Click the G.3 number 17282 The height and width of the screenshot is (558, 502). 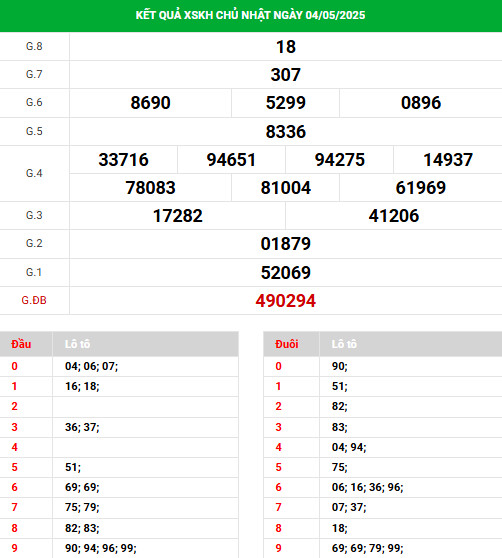click(x=178, y=216)
